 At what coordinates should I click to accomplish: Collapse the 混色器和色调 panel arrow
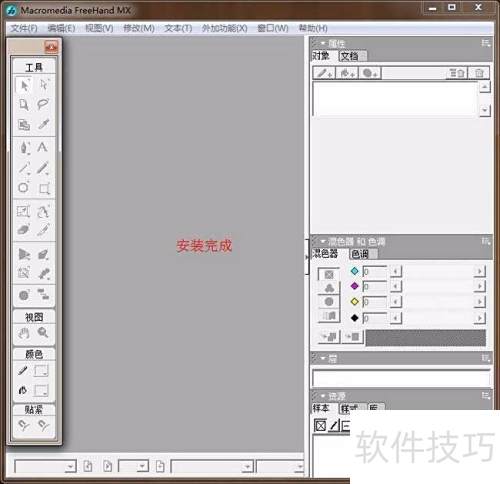click(323, 241)
